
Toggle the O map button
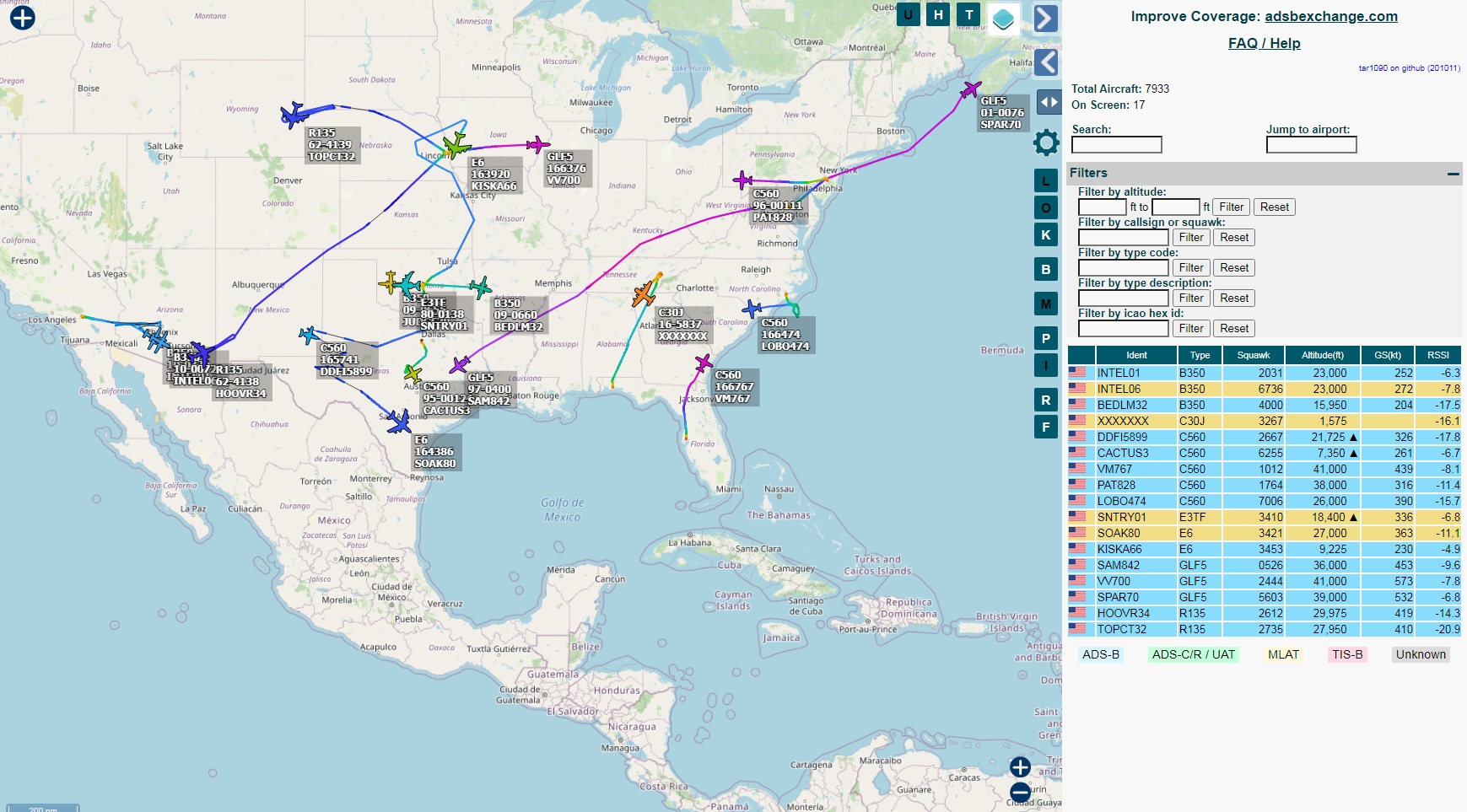(1046, 207)
